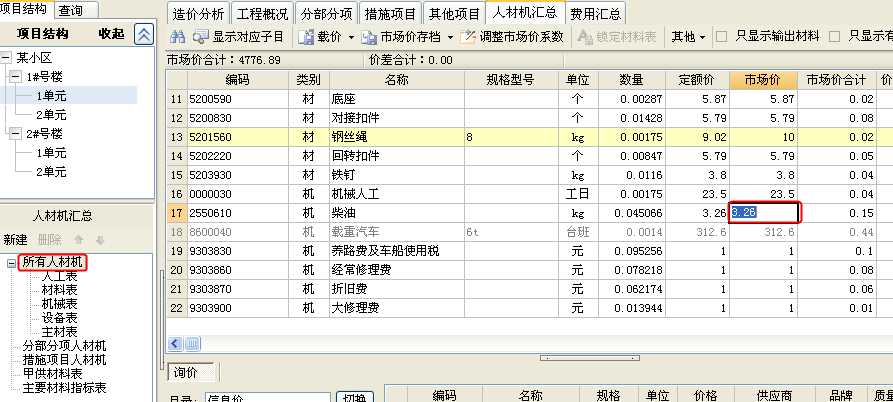Click the horizontal splitter grip above 询价
The image size is (893, 402).
click(x=589, y=358)
